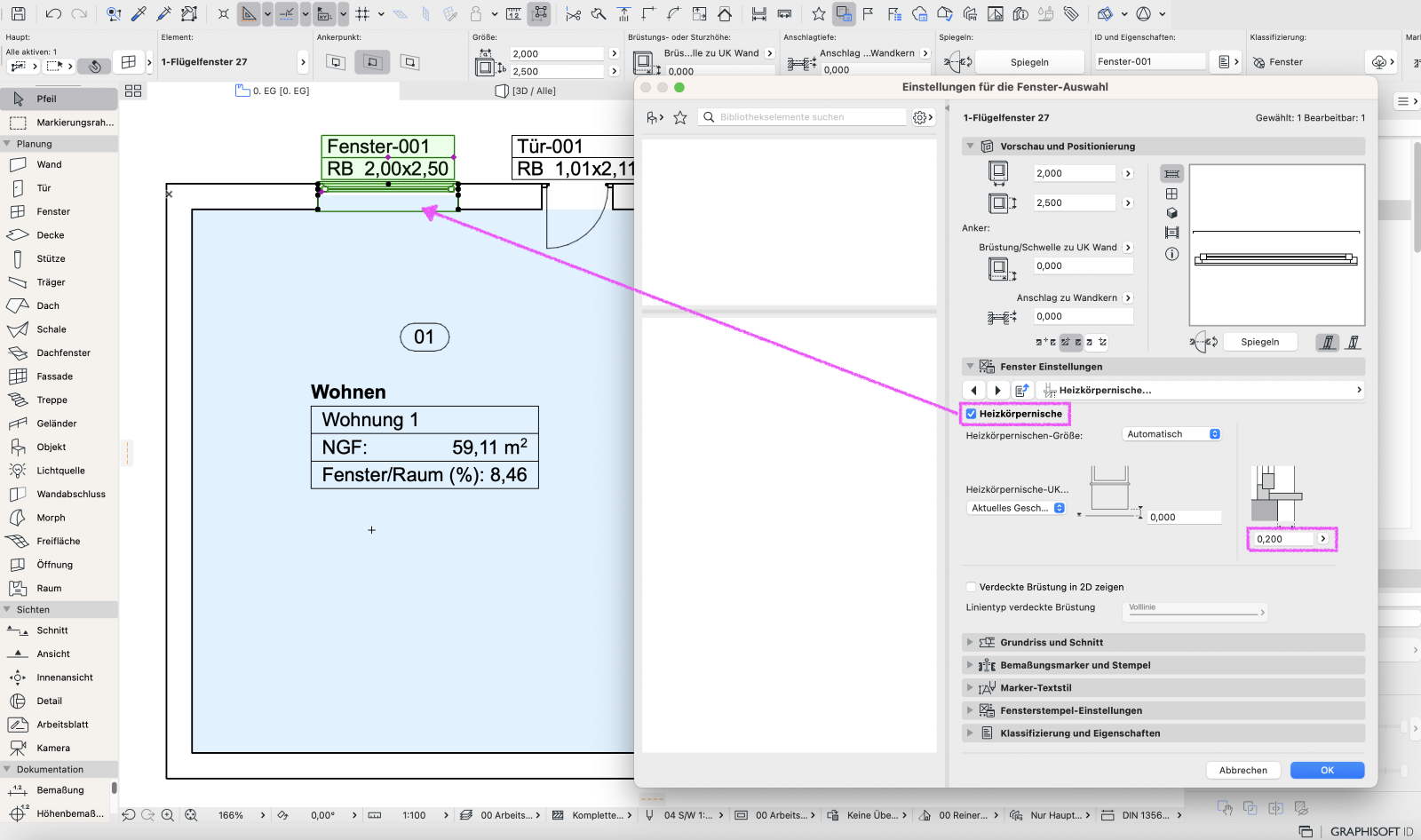This screenshot has height=840, width=1421.
Task: Select the Tür tool in toolbox
Action: [59, 188]
